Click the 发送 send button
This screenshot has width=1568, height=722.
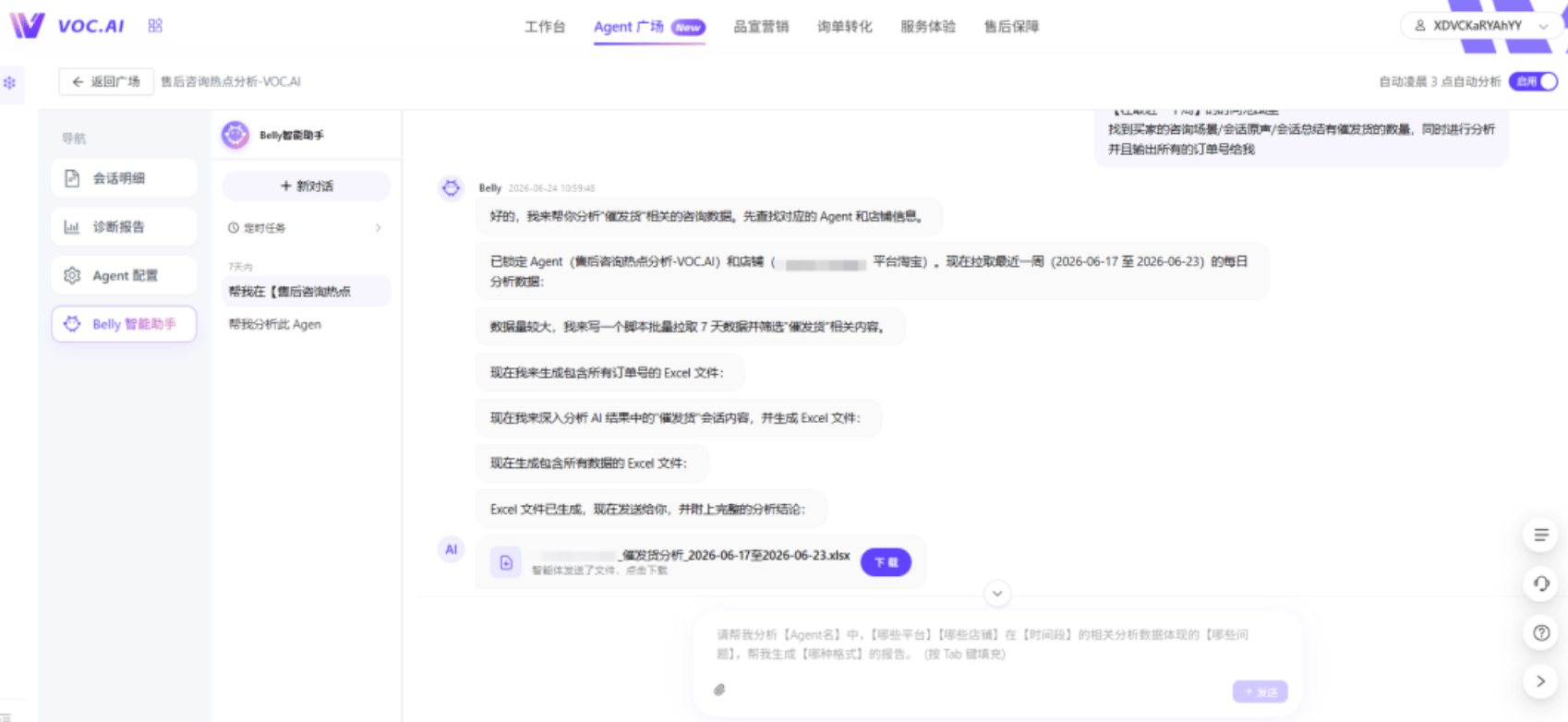click(1260, 692)
